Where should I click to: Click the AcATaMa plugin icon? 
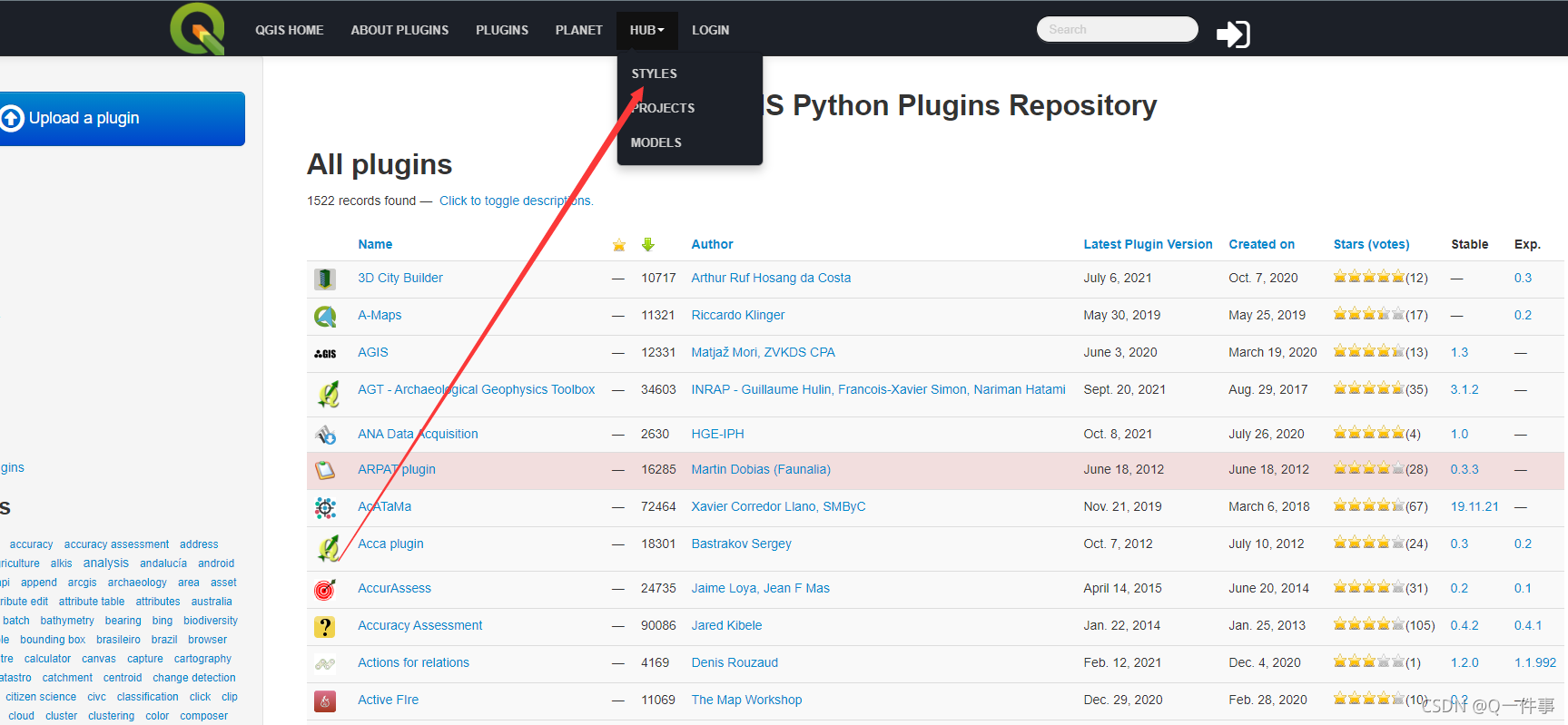(x=325, y=507)
